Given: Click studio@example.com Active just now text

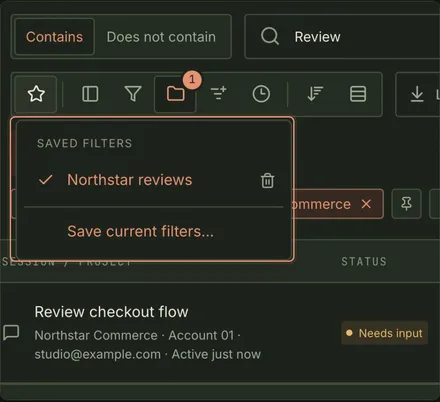Looking at the screenshot, I should (x=148, y=354).
